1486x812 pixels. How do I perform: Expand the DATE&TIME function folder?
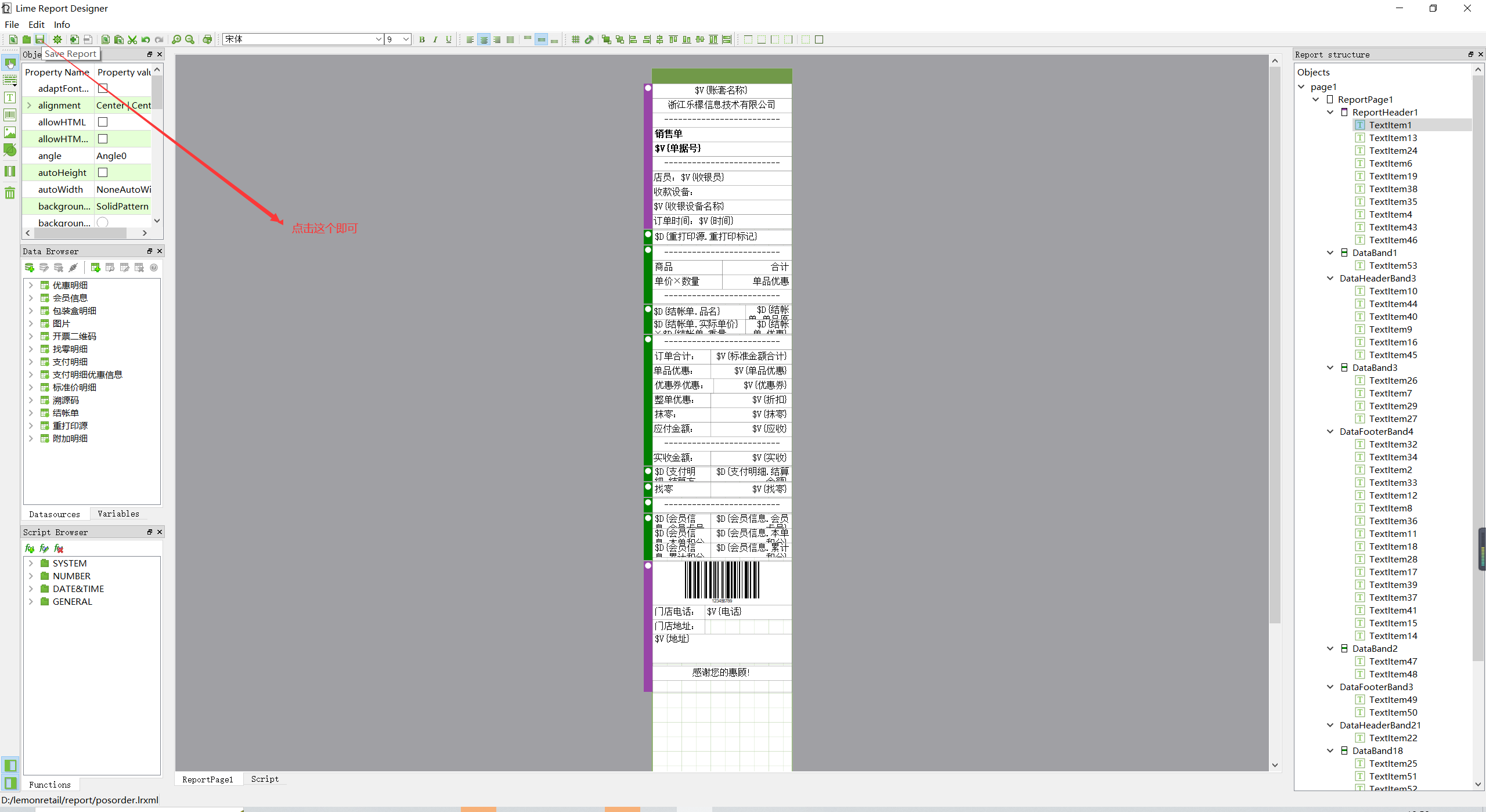pos(31,589)
